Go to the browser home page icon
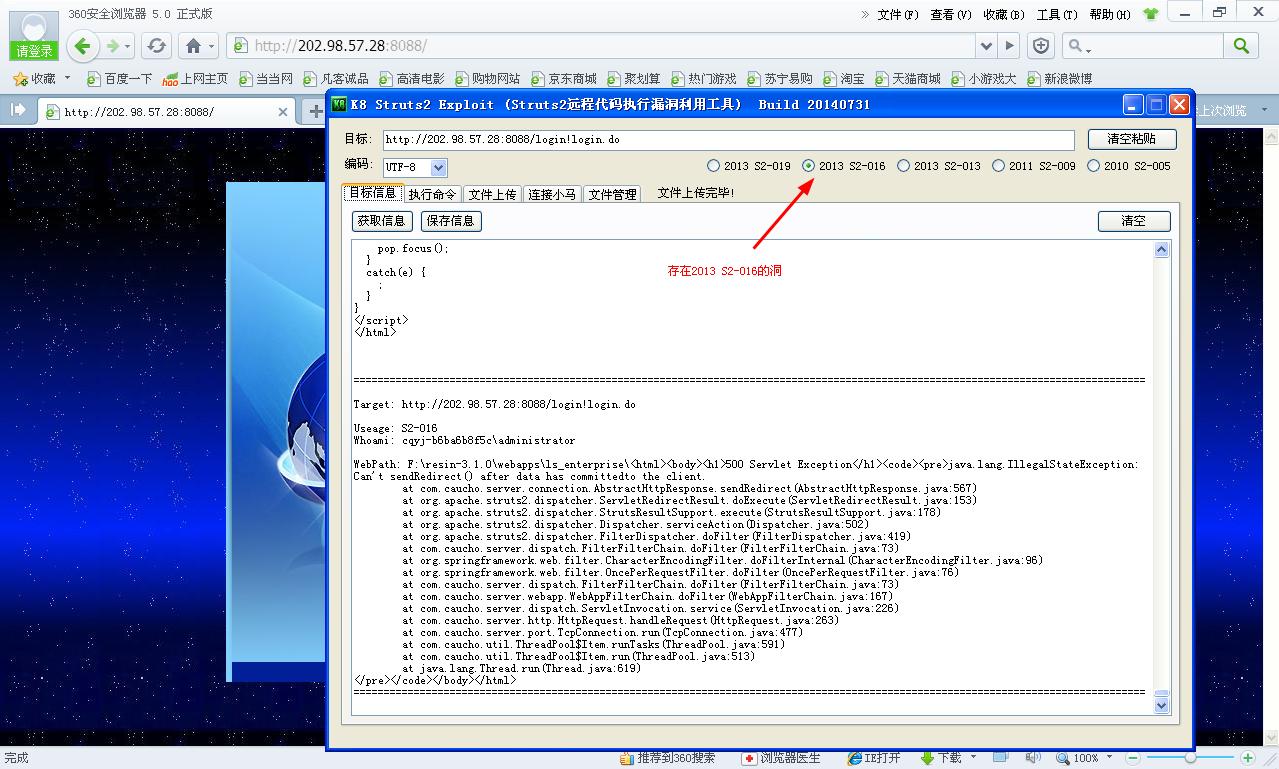Viewport: 1279px width, 769px height. click(194, 46)
